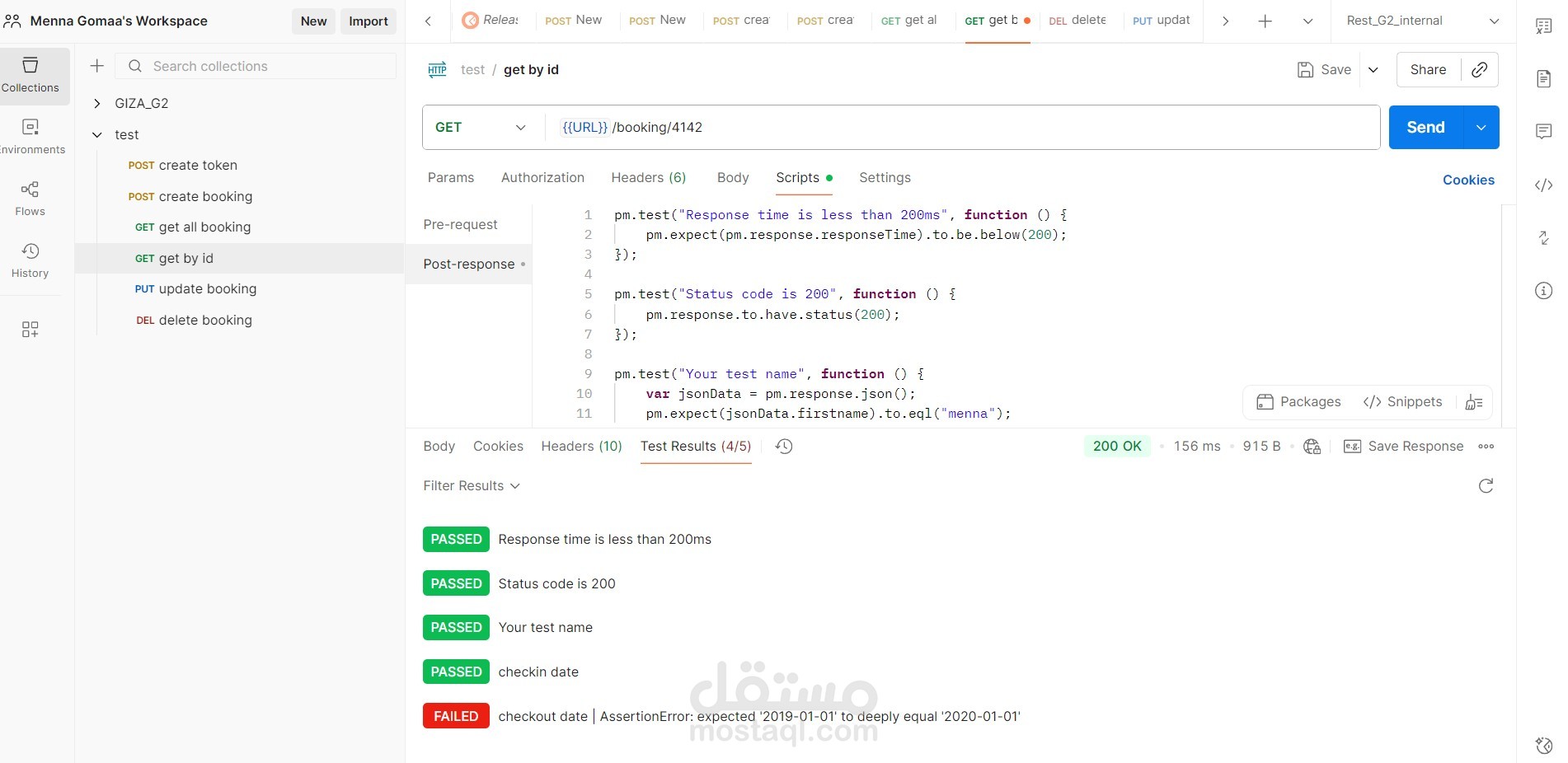Open test results history clock icon
Image resolution: width=1568 pixels, height=763 pixels.
[784, 446]
